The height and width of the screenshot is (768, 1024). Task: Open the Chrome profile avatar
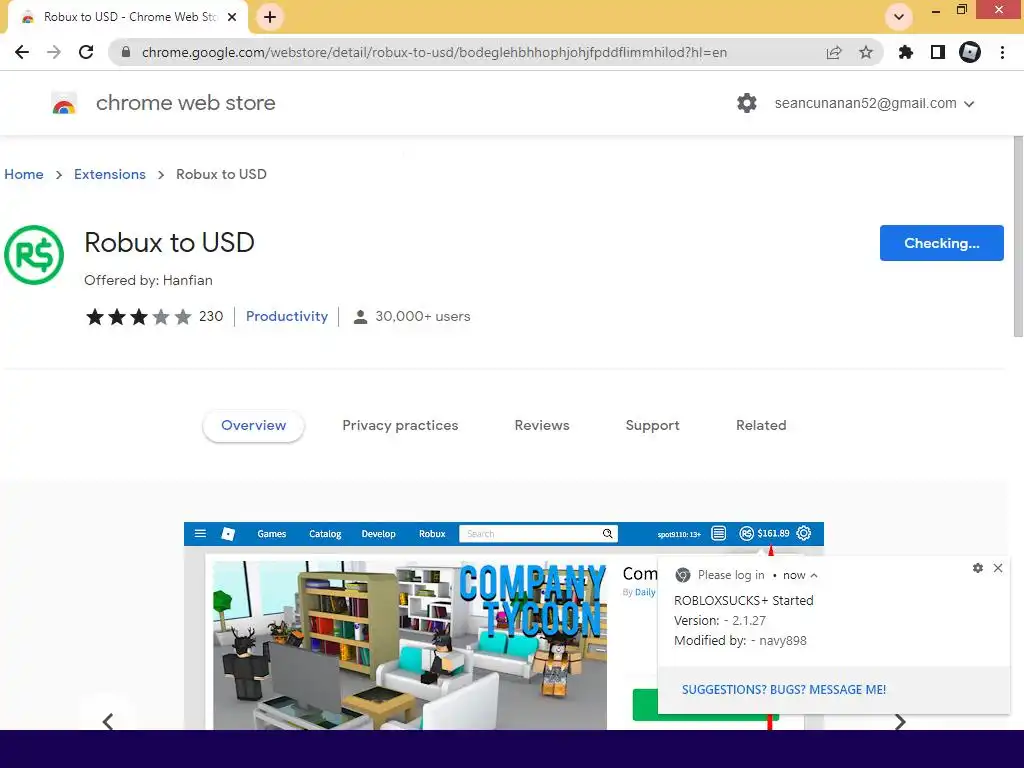click(x=970, y=52)
